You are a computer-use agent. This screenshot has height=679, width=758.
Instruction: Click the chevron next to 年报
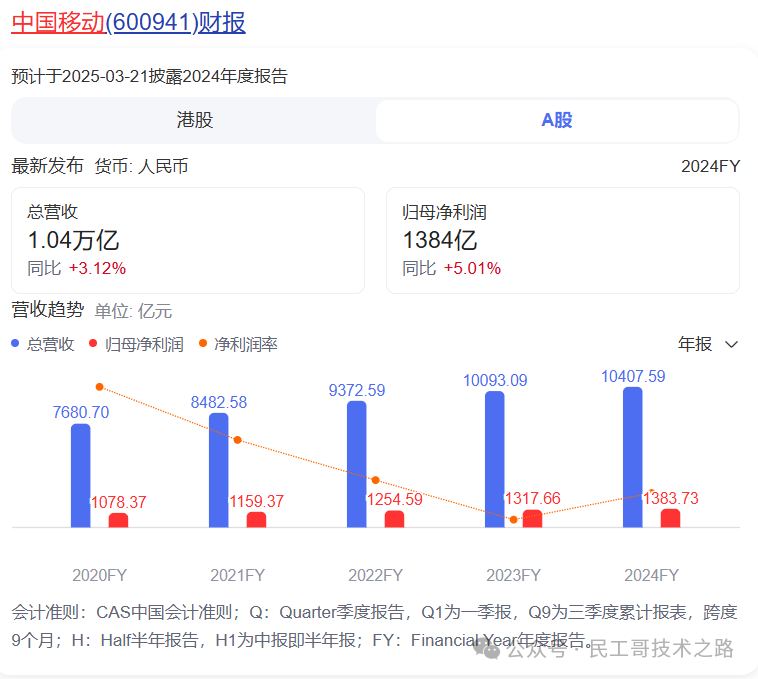731,345
